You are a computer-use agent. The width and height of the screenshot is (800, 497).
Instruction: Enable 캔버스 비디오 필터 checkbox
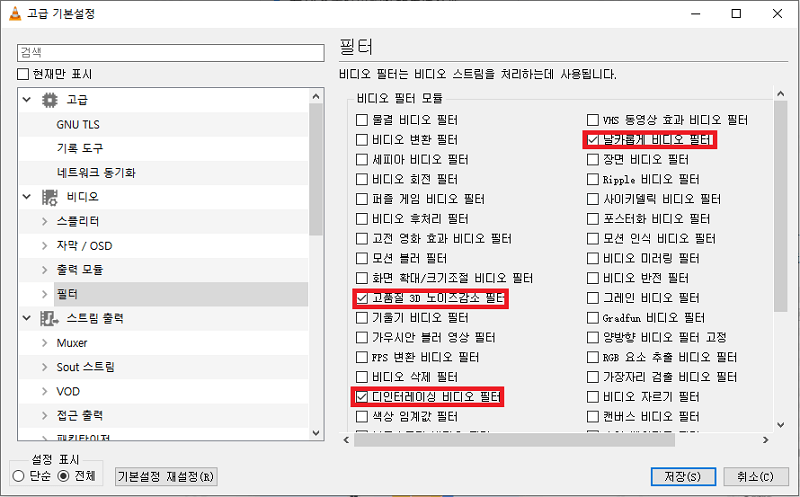[x=592, y=417]
